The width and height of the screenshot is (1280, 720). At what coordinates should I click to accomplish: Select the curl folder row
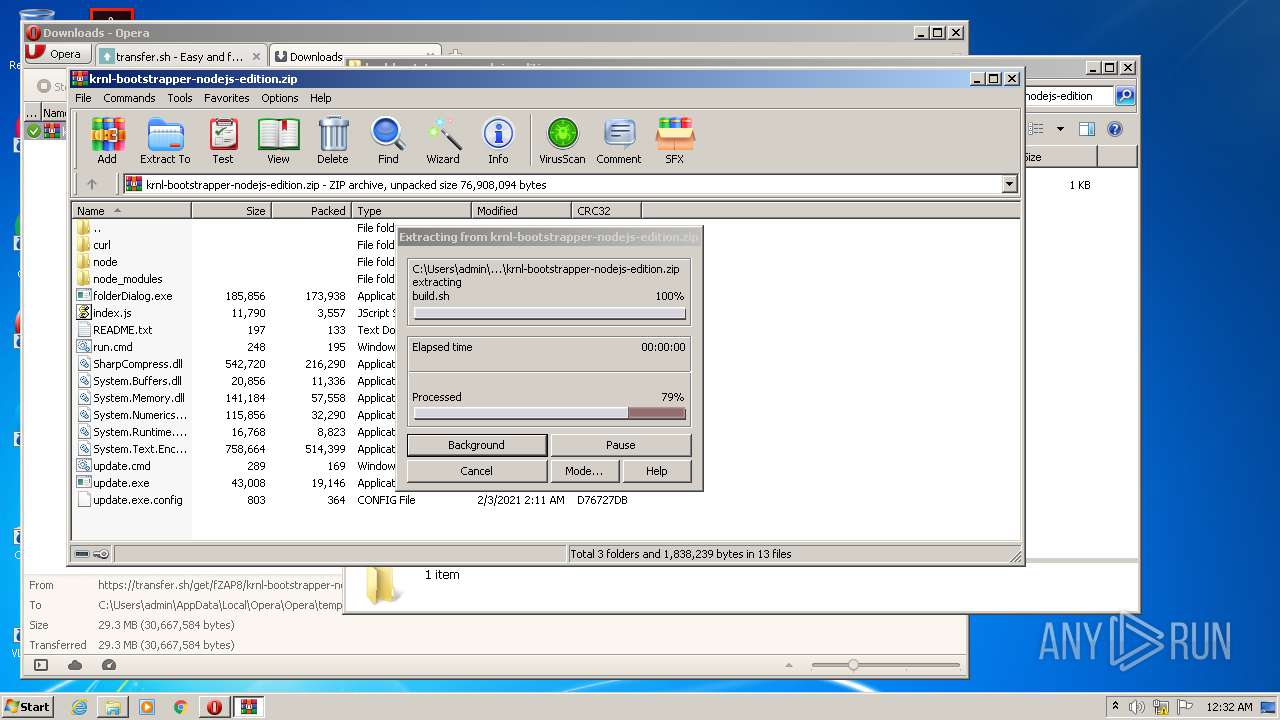pyautogui.click(x=101, y=245)
